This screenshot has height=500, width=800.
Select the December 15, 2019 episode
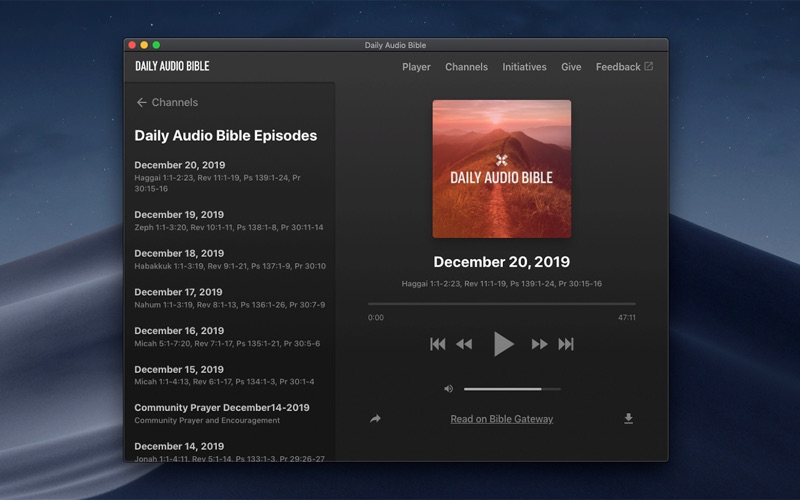(x=230, y=375)
